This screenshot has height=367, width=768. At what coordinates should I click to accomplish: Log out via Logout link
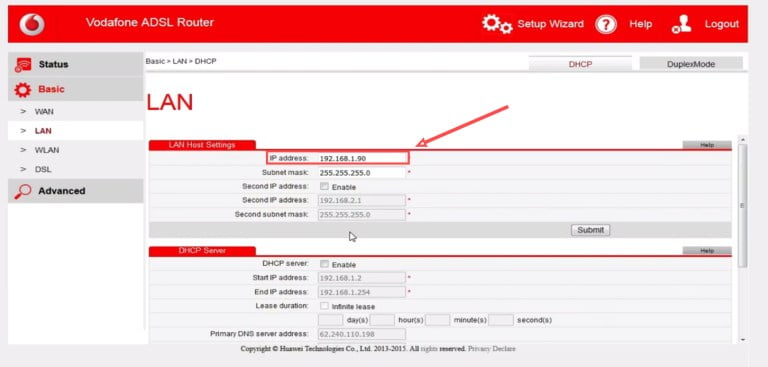[721, 24]
